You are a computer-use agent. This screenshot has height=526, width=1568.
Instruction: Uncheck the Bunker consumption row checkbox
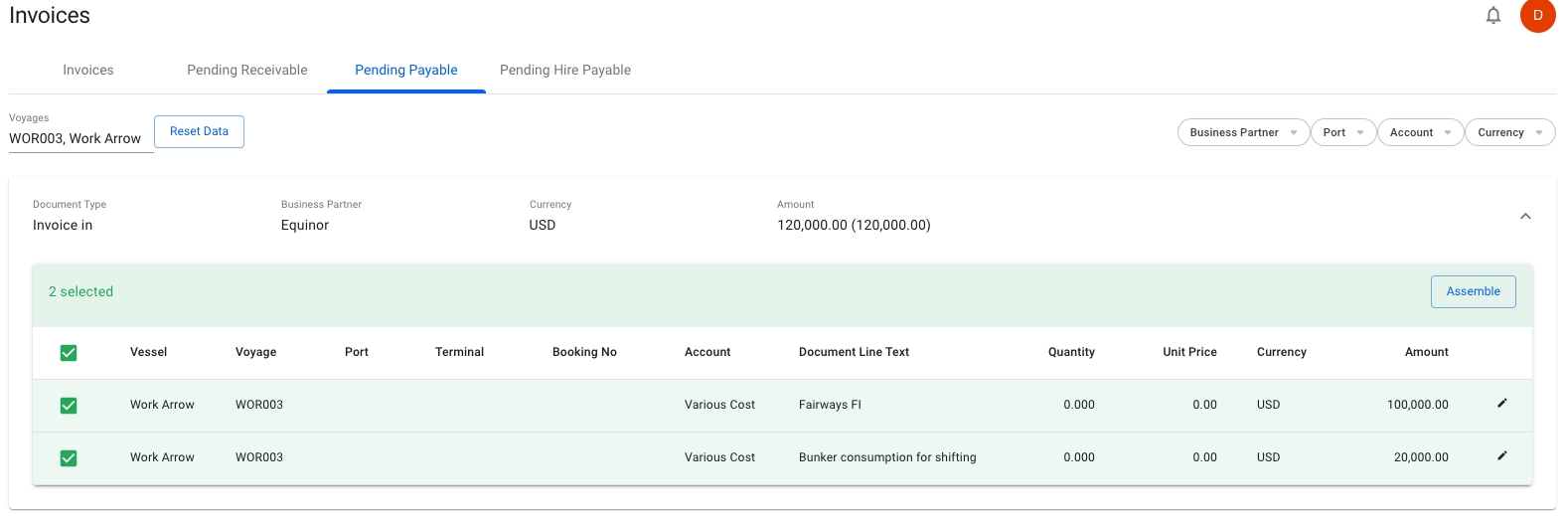click(69, 458)
